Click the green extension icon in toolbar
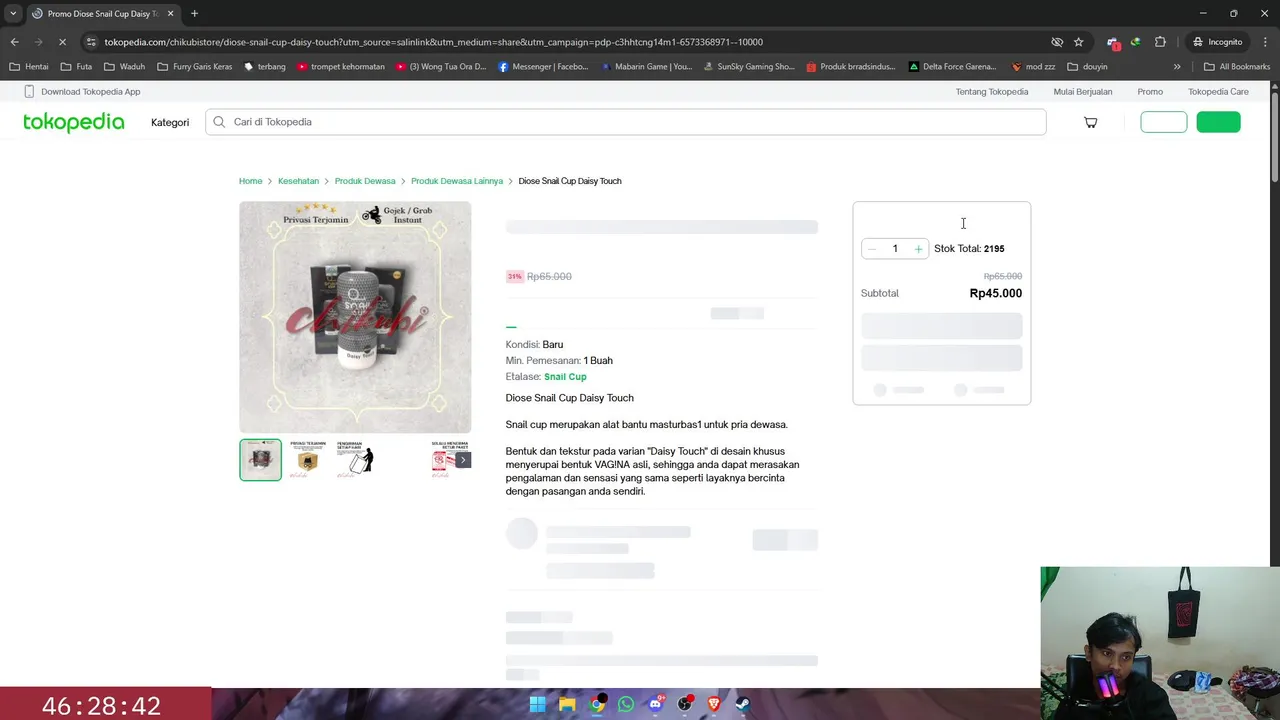This screenshot has height=720, width=1280. coord(1135,42)
